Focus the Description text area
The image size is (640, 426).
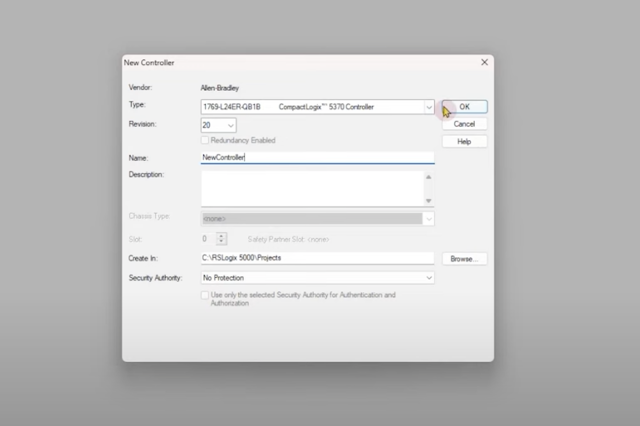coord(311,187)
